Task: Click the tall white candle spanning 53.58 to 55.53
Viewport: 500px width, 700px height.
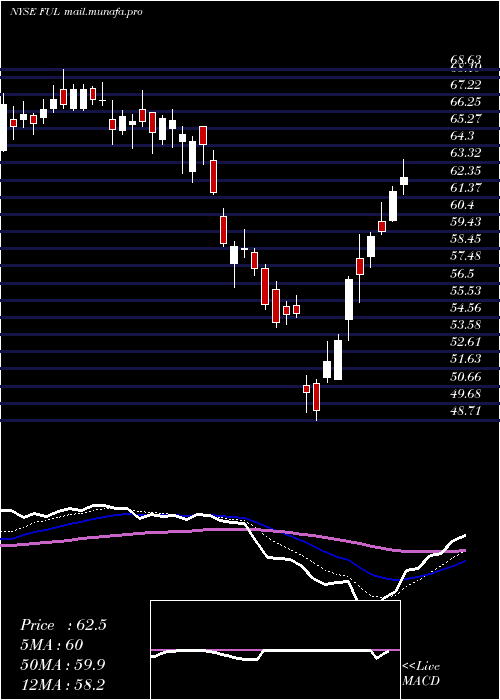Action: [x=349, y=299]
